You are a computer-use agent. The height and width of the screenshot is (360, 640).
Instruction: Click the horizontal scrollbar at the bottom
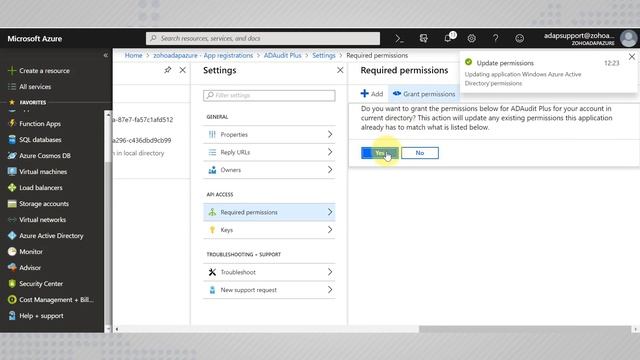(x=525, y=329)
